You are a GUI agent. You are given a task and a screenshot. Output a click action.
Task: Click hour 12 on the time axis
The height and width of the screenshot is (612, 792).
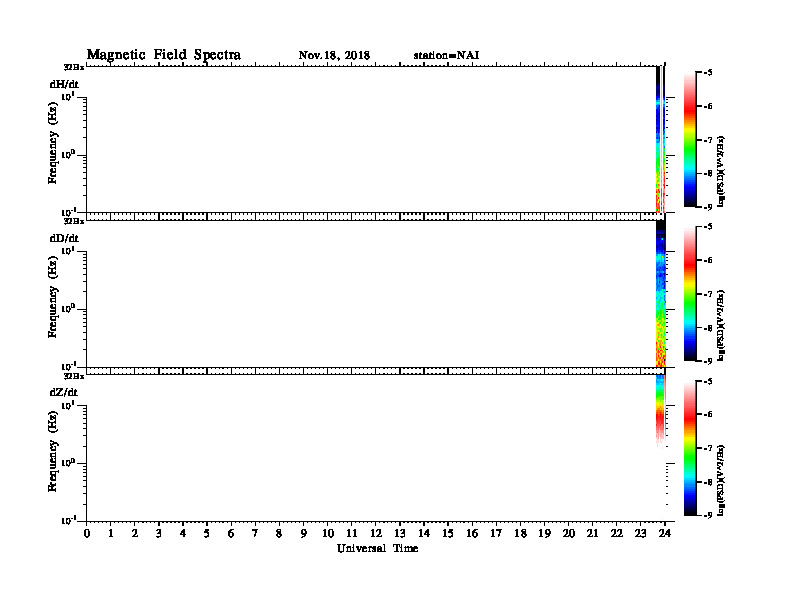point(376,534)
